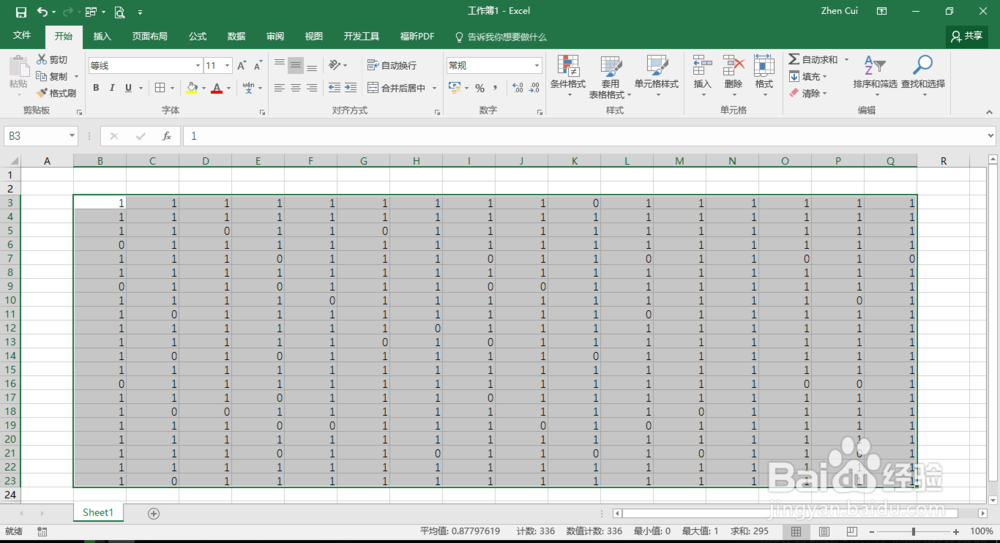Image resolution: width=1000 pixels, height=543 pixels.
Task: Undo the last action
Action: [42, 11]
